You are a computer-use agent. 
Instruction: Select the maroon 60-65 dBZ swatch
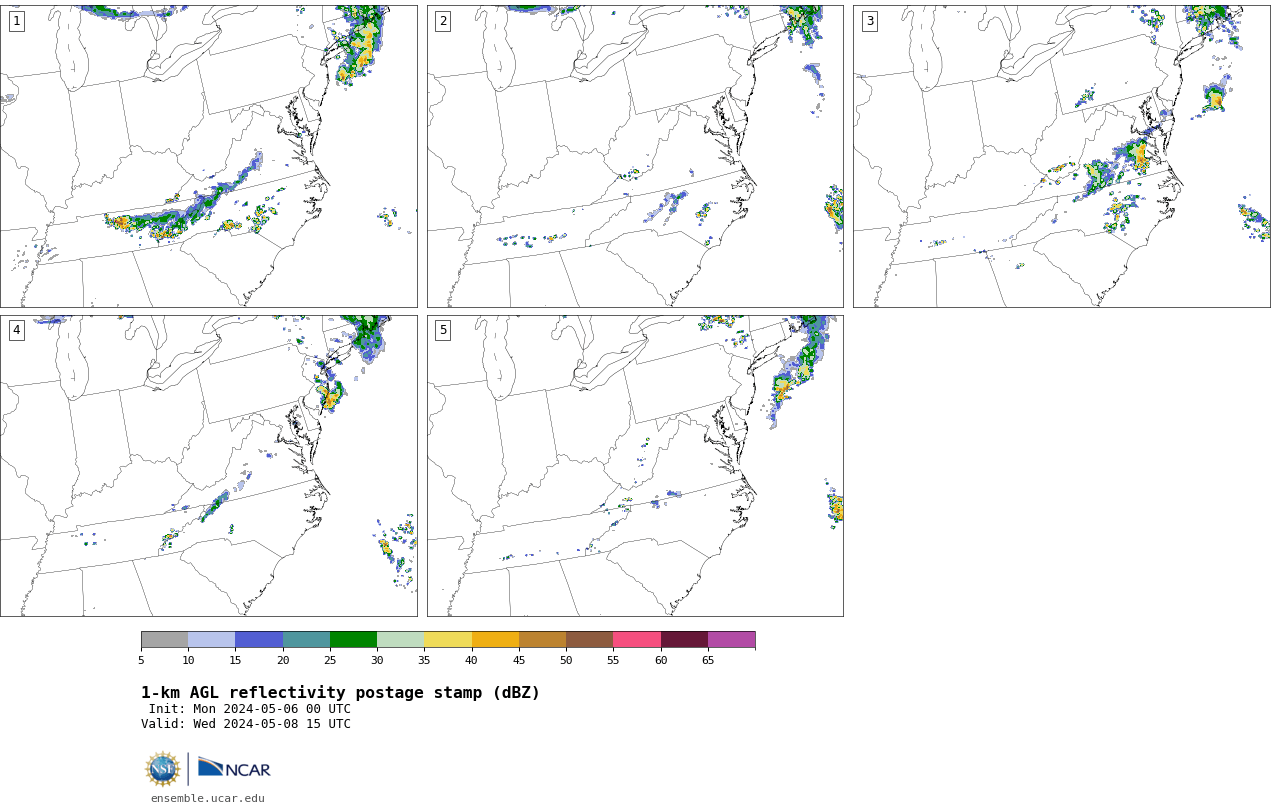coord(684,640)
